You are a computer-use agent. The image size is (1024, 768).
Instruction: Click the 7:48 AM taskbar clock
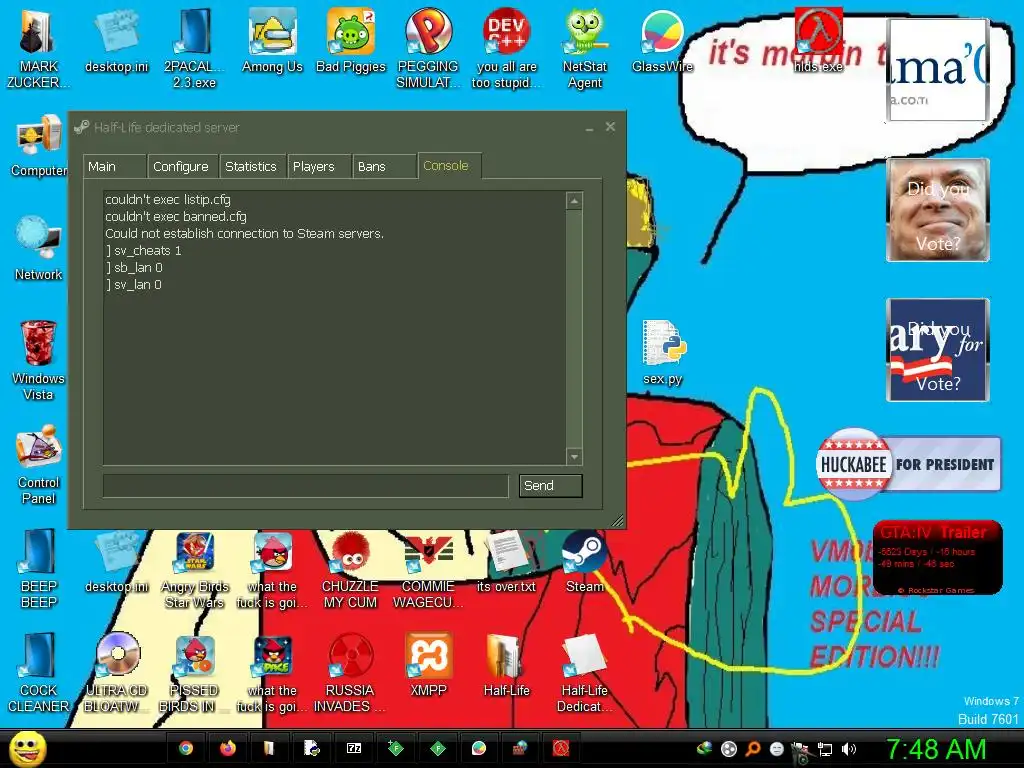point(936,750)
